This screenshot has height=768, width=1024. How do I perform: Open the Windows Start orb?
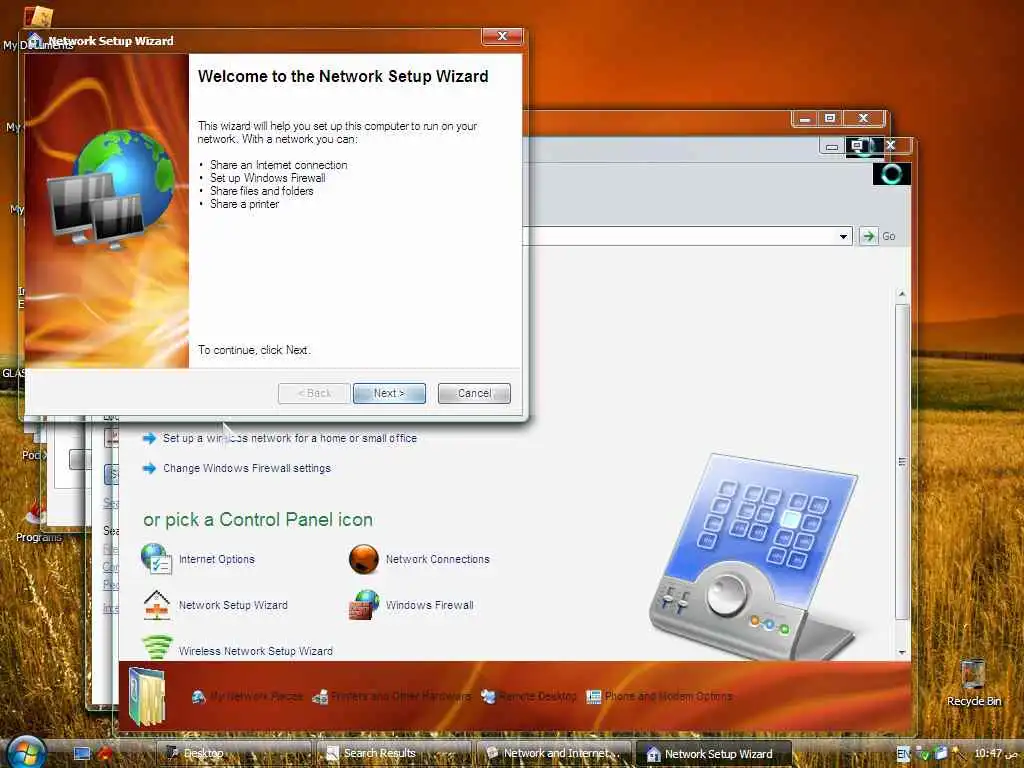click(x=25, y=752)
